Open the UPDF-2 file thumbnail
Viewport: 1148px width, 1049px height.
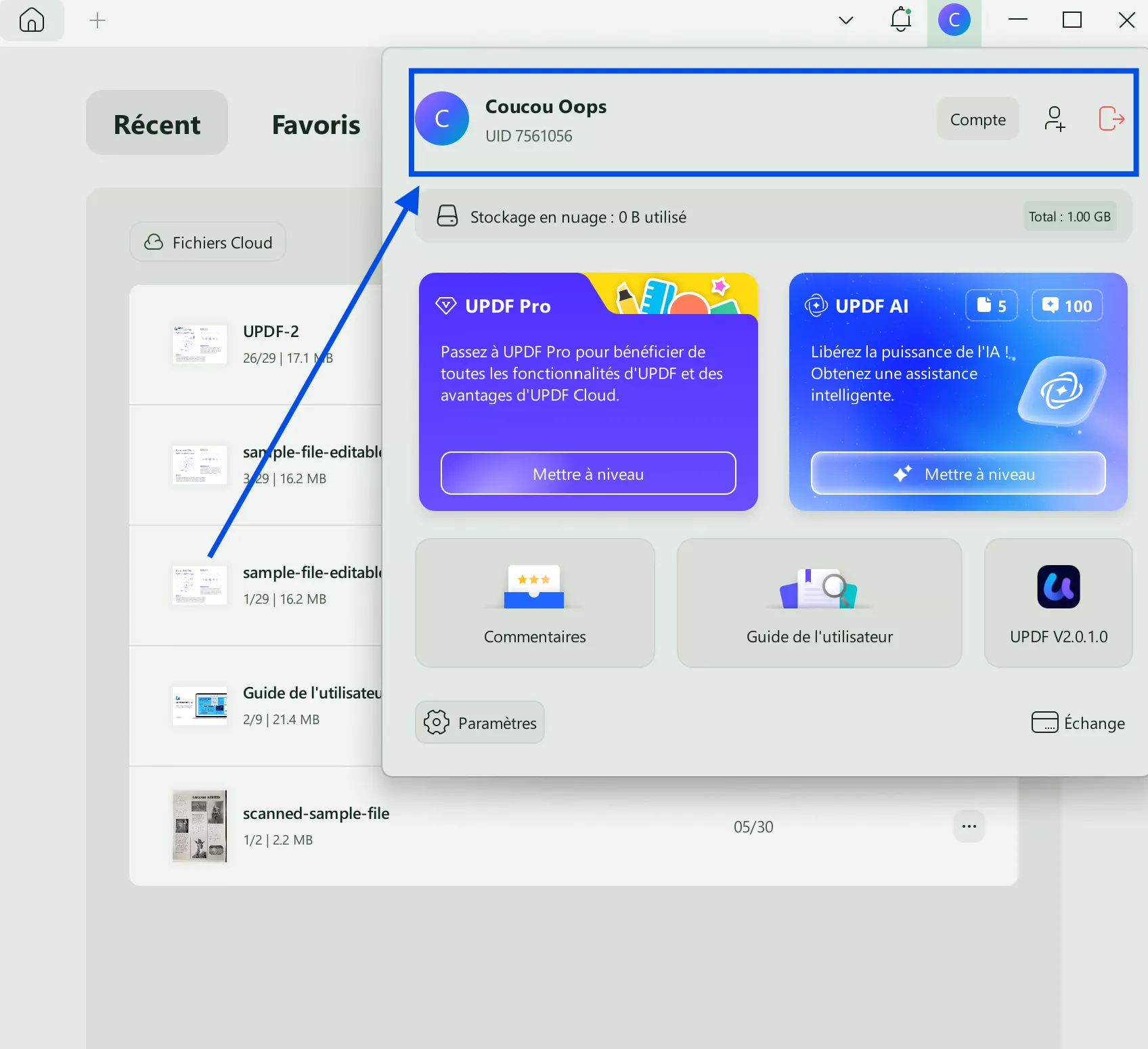(200, 344)
